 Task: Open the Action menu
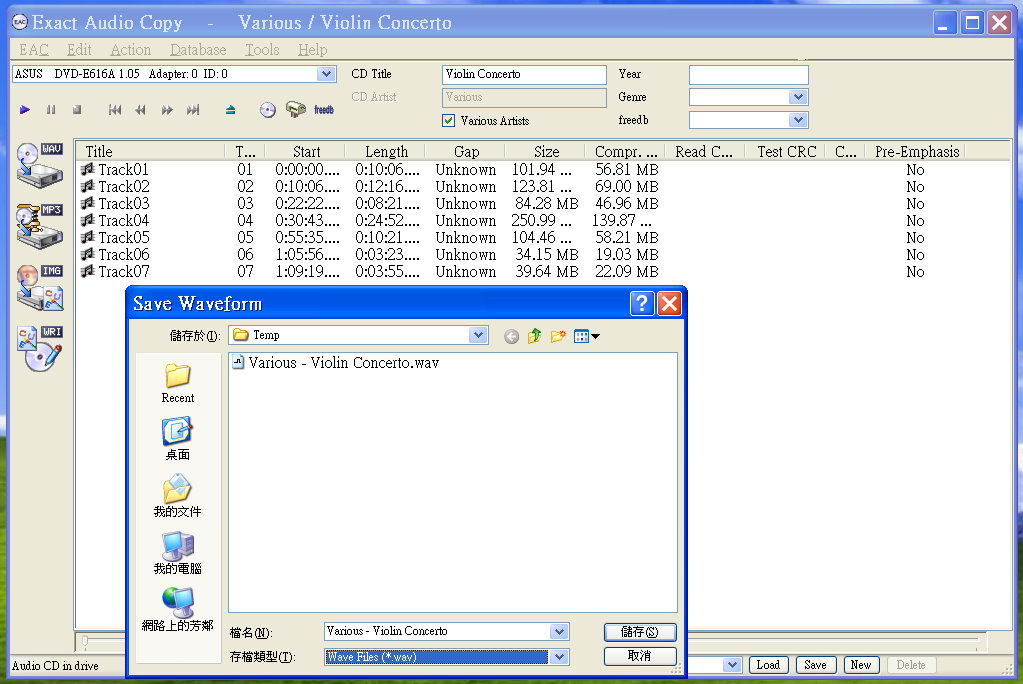pyautogui.click(x=130, y=50)
